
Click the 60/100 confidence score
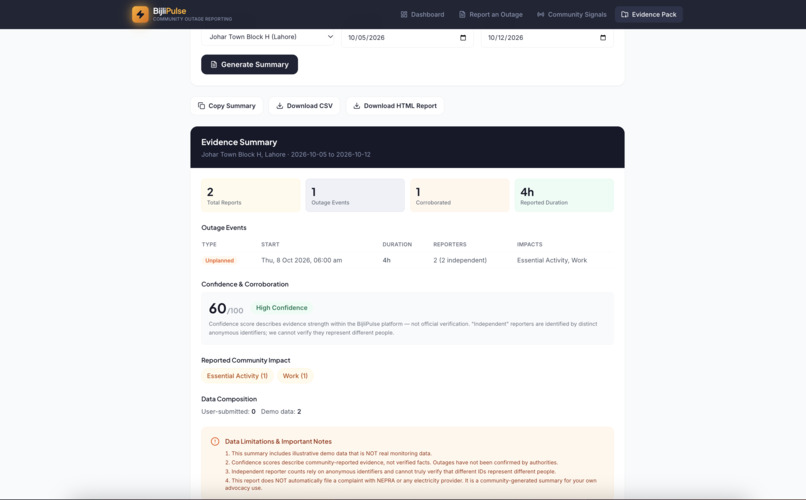pos(226,309)
